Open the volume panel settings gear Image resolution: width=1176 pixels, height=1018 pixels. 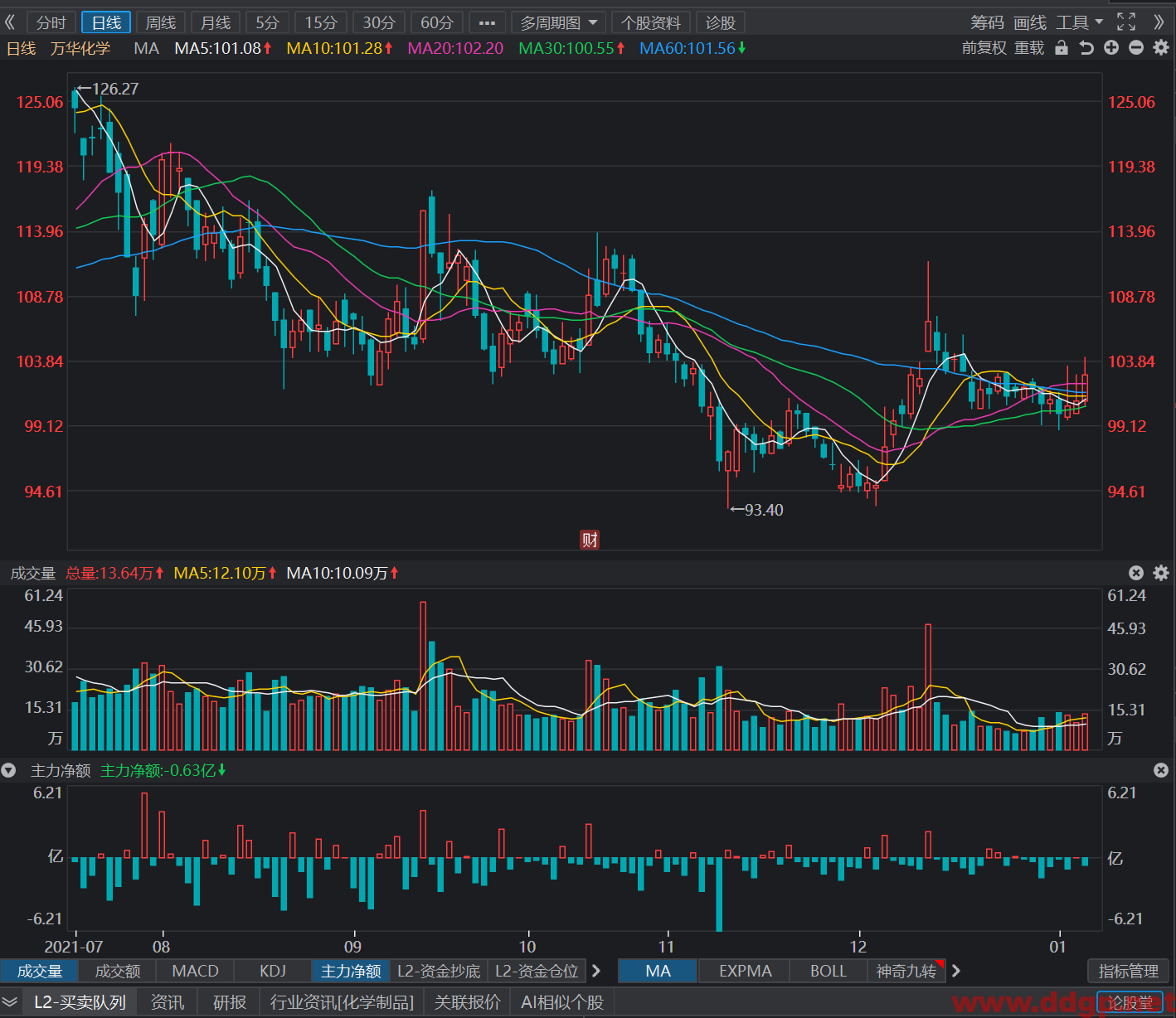tap(1161, 573)
